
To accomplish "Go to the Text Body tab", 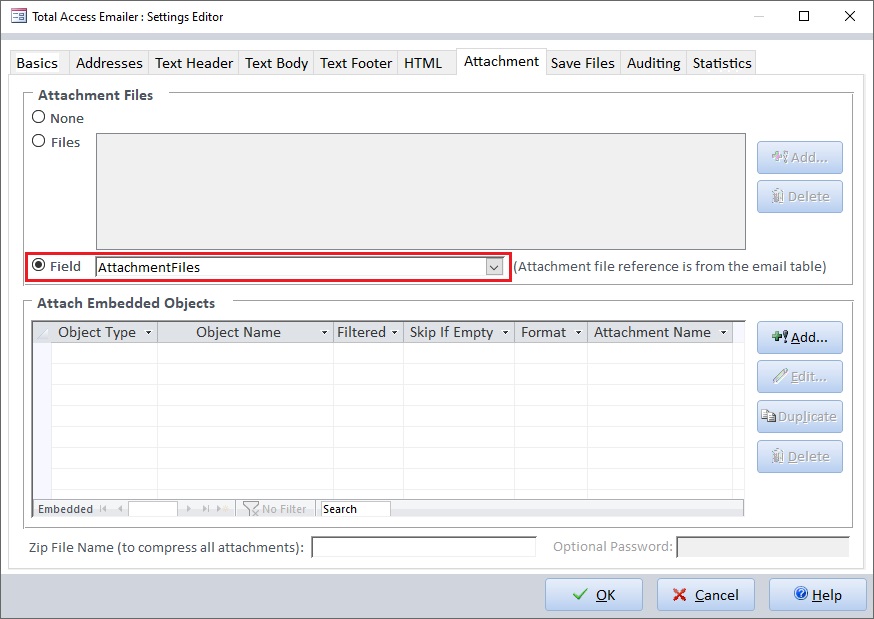I will (276, 63).
